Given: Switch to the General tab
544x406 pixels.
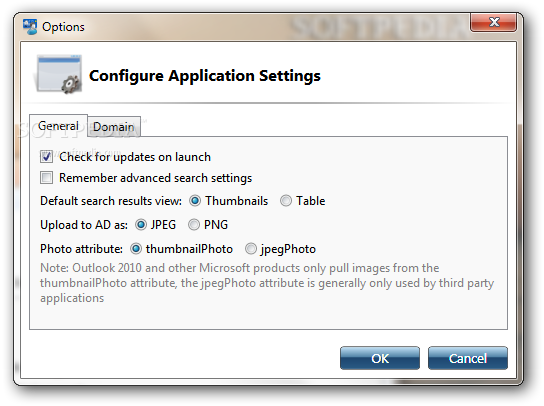Looking at the screenshot, I should [x=58, y=126].
